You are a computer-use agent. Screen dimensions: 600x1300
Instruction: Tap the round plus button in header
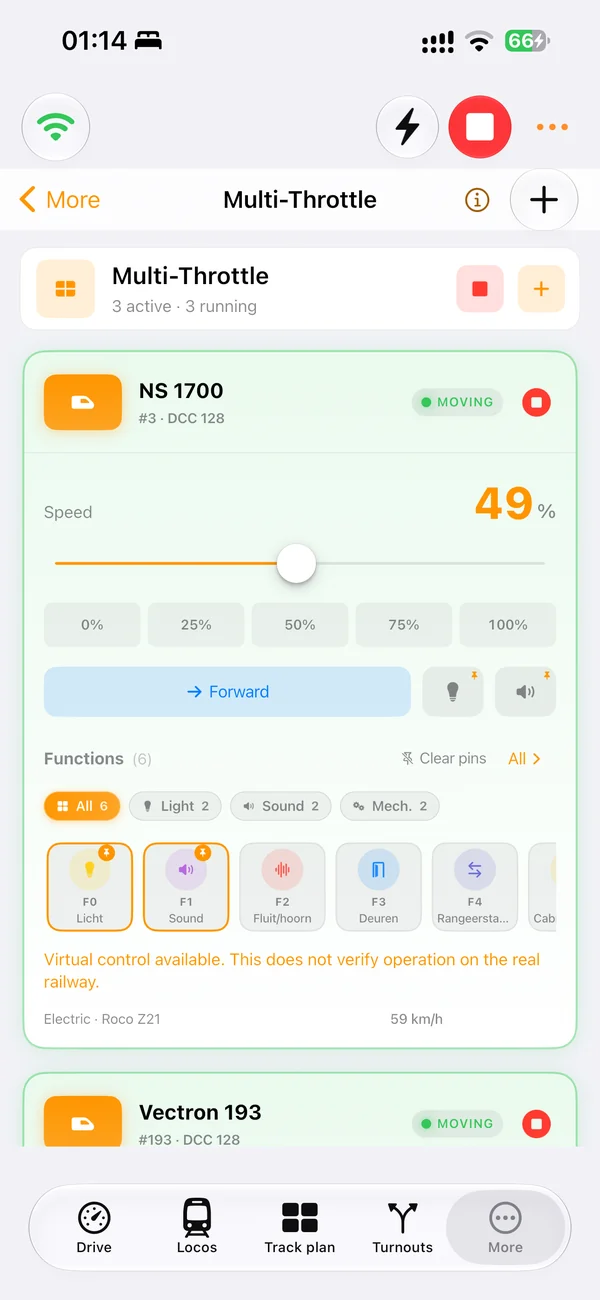pyautogui.click(x=544, y=200)
